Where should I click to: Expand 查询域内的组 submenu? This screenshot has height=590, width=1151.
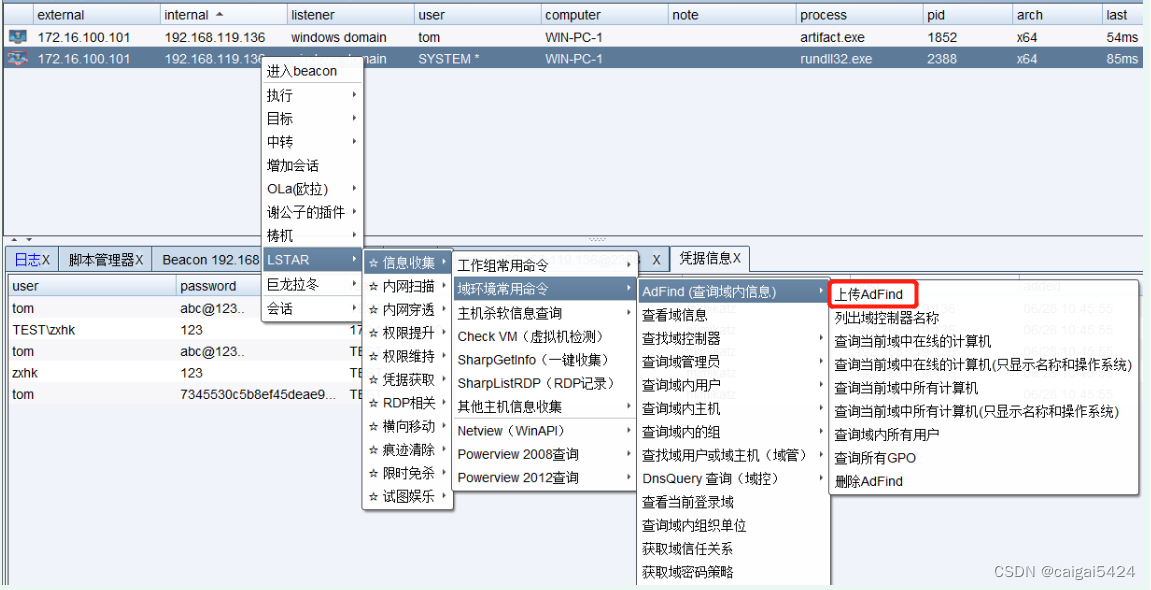click(x=732, y=432)
